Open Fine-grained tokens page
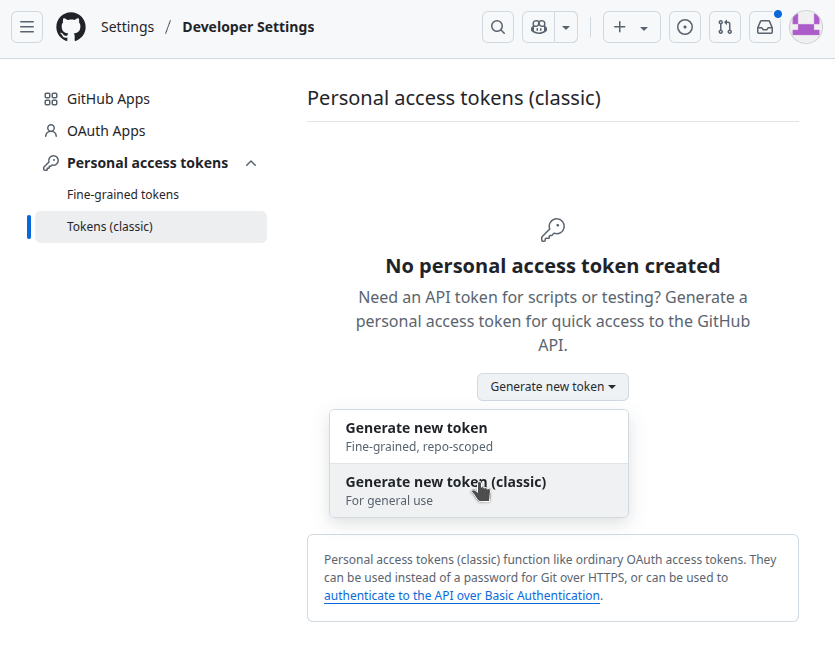This screenshot has height=656, width=835. point(123,195)
